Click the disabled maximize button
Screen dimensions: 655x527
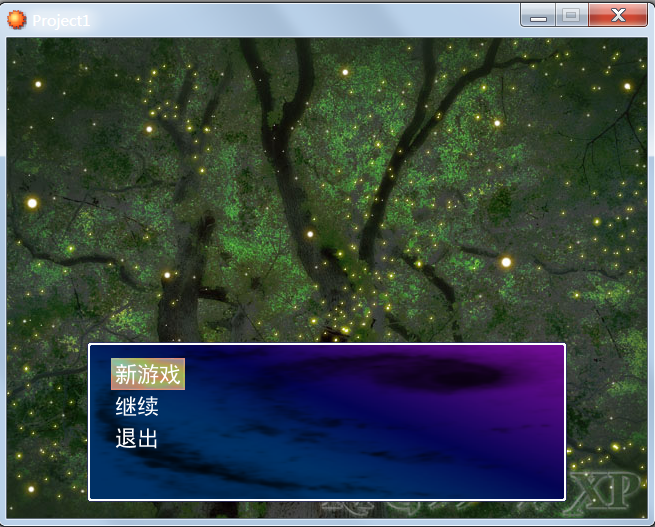[572, 16]
